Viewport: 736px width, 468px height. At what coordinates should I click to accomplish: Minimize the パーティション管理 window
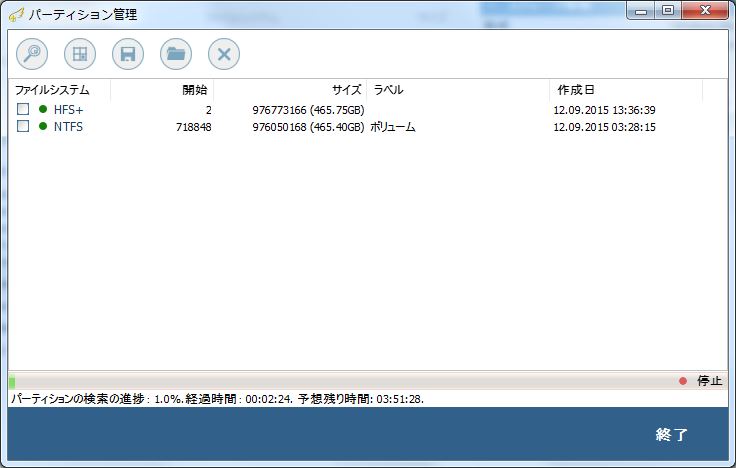pyautogui.click(x=641, y=11)
